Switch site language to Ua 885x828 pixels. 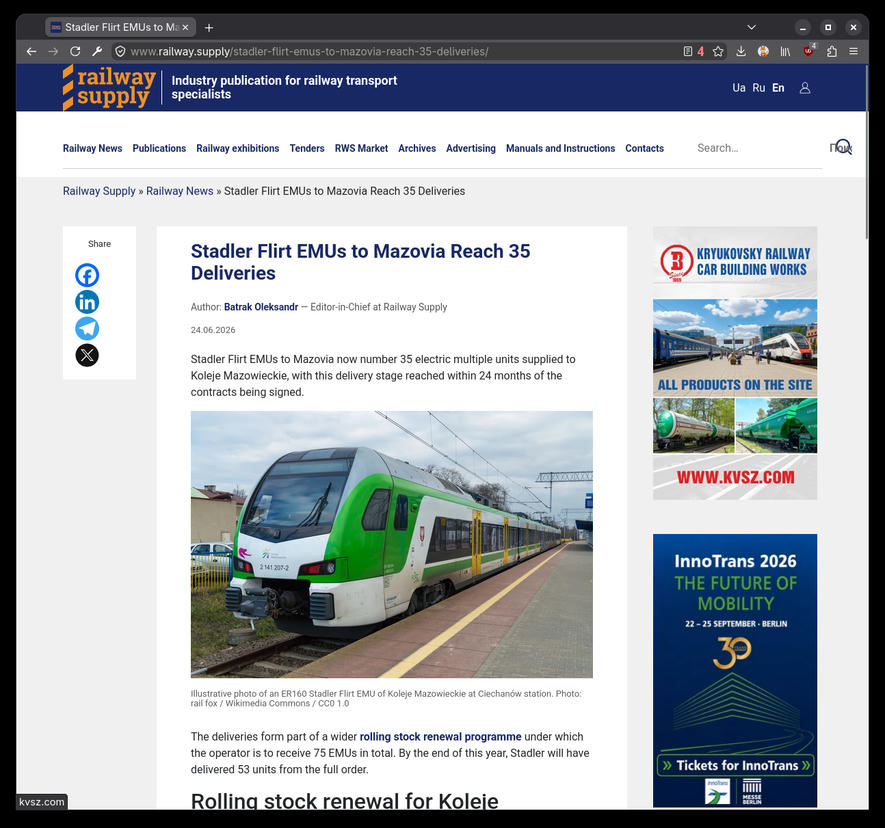739,87
